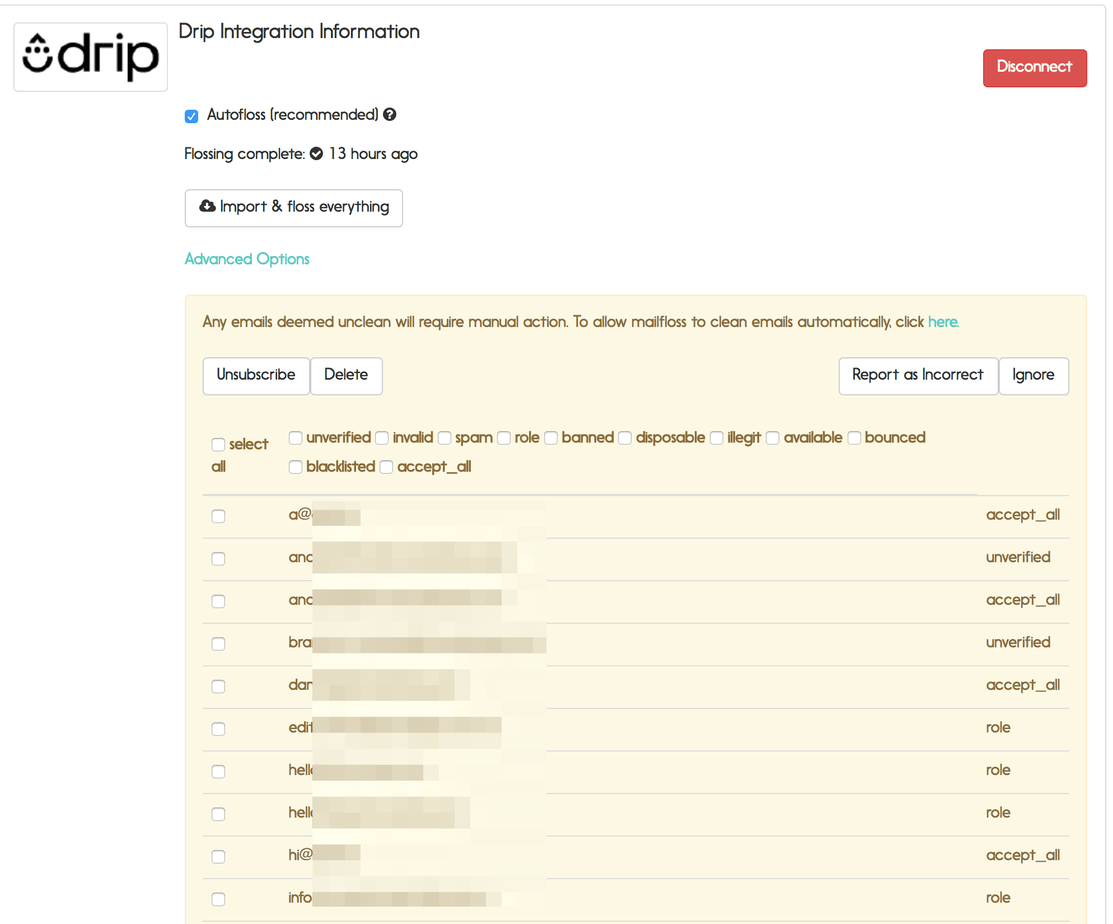
Task: Enable the banned filter checkbox
Action: pyautogui.click(x=551, y=438)
